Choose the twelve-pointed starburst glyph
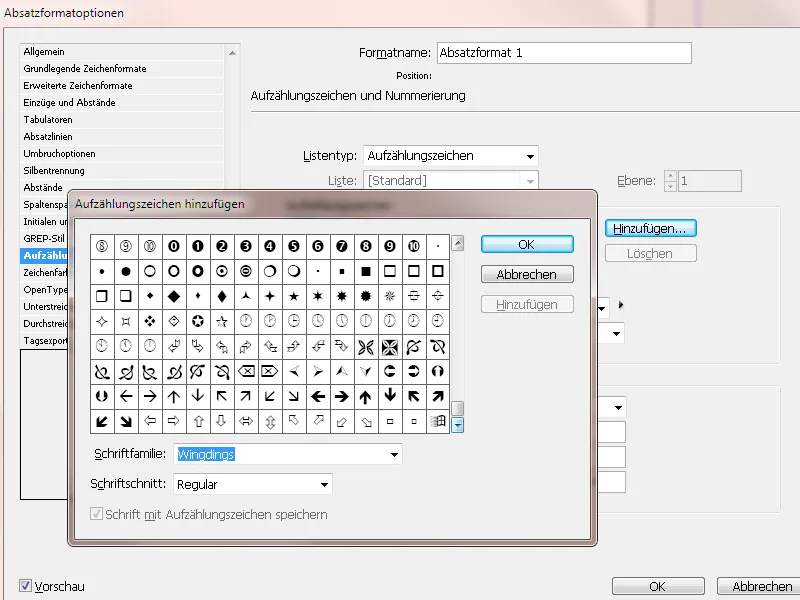This screenshot has height=600, width=800. [x=366, y=296]
